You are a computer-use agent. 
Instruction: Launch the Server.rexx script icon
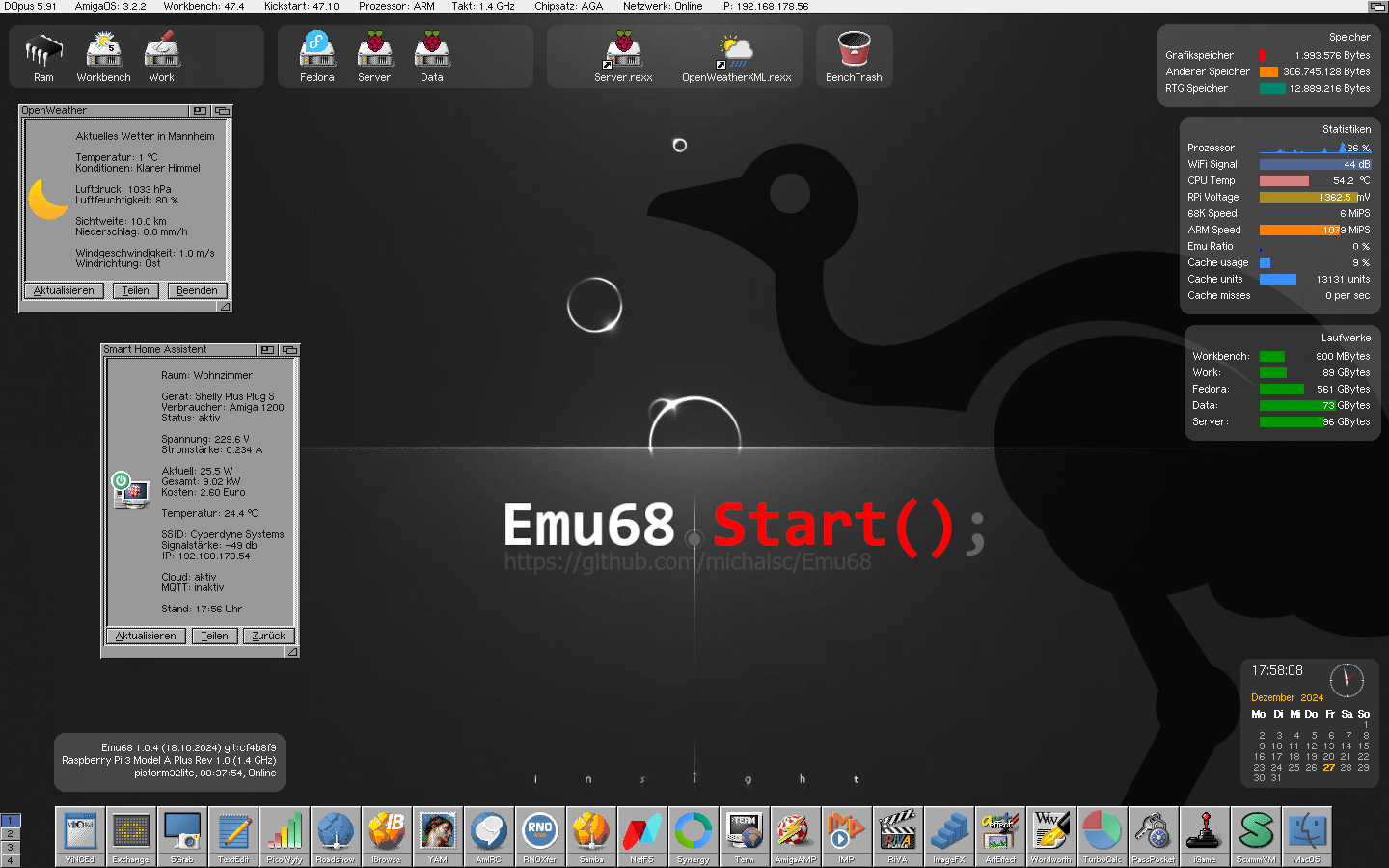(x=623, y=58)
